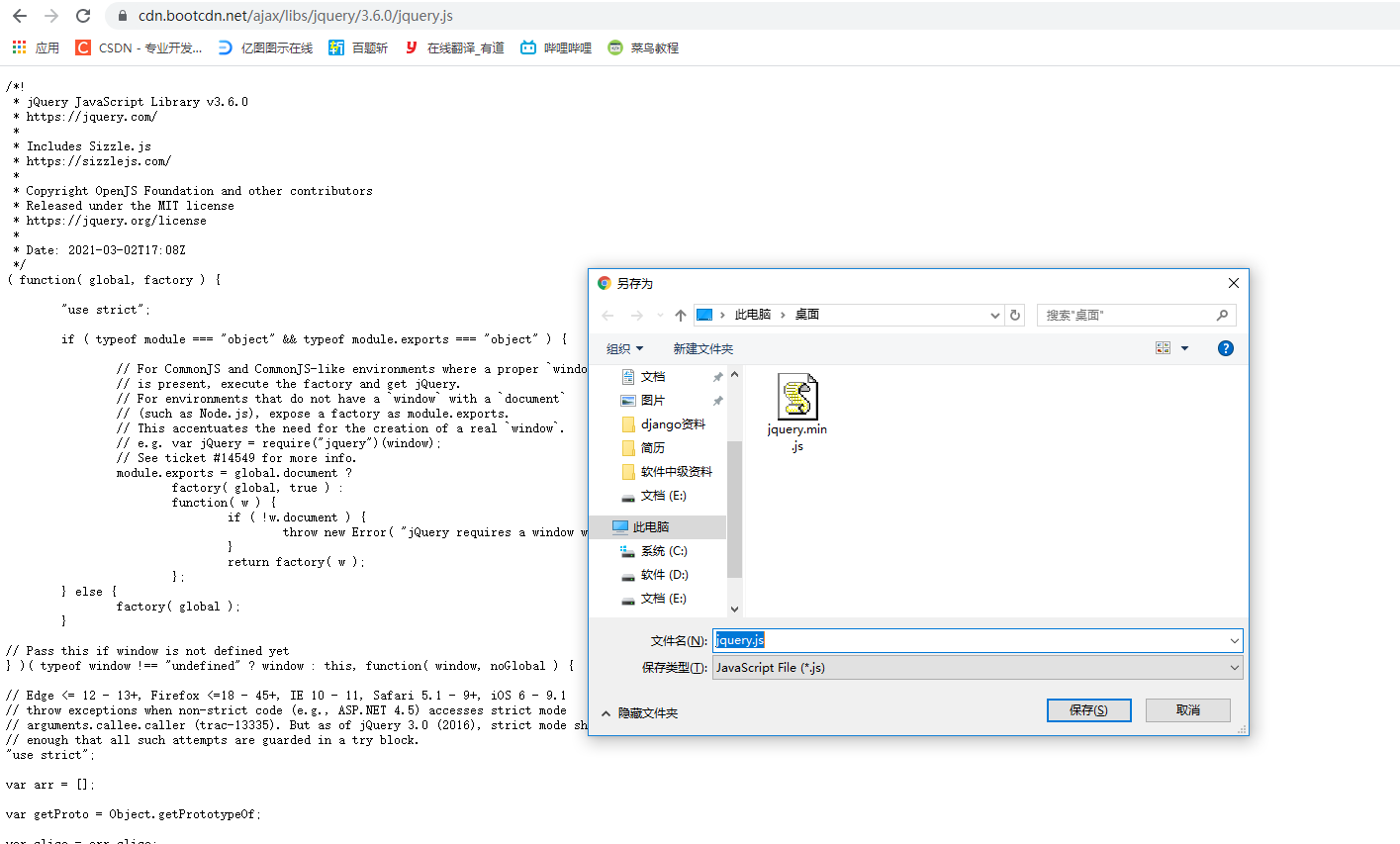Unpin 文档 from quick access
The image size is (1400, 844).
click(717, 376)
